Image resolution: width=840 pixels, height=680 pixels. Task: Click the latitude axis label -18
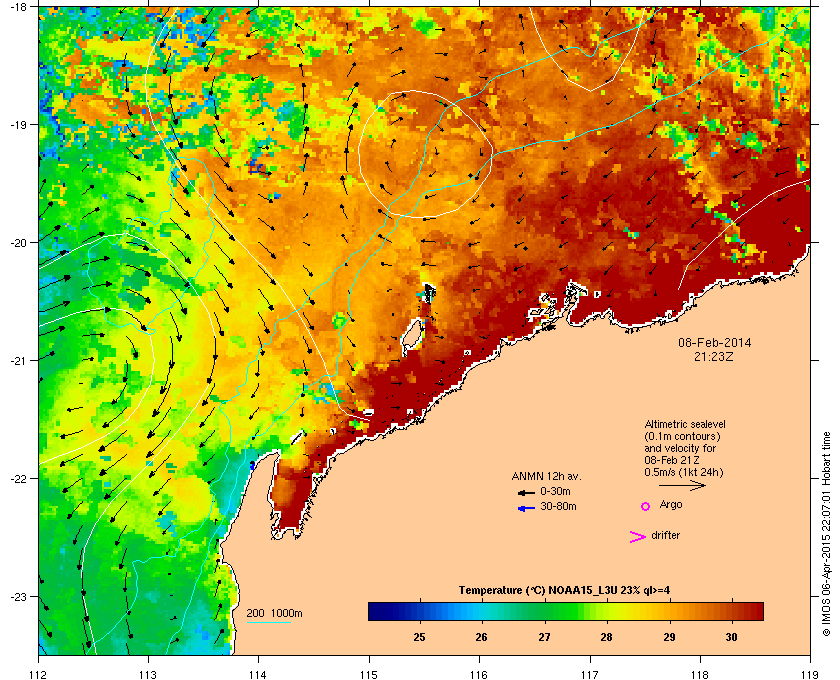(x=18, y=7)
